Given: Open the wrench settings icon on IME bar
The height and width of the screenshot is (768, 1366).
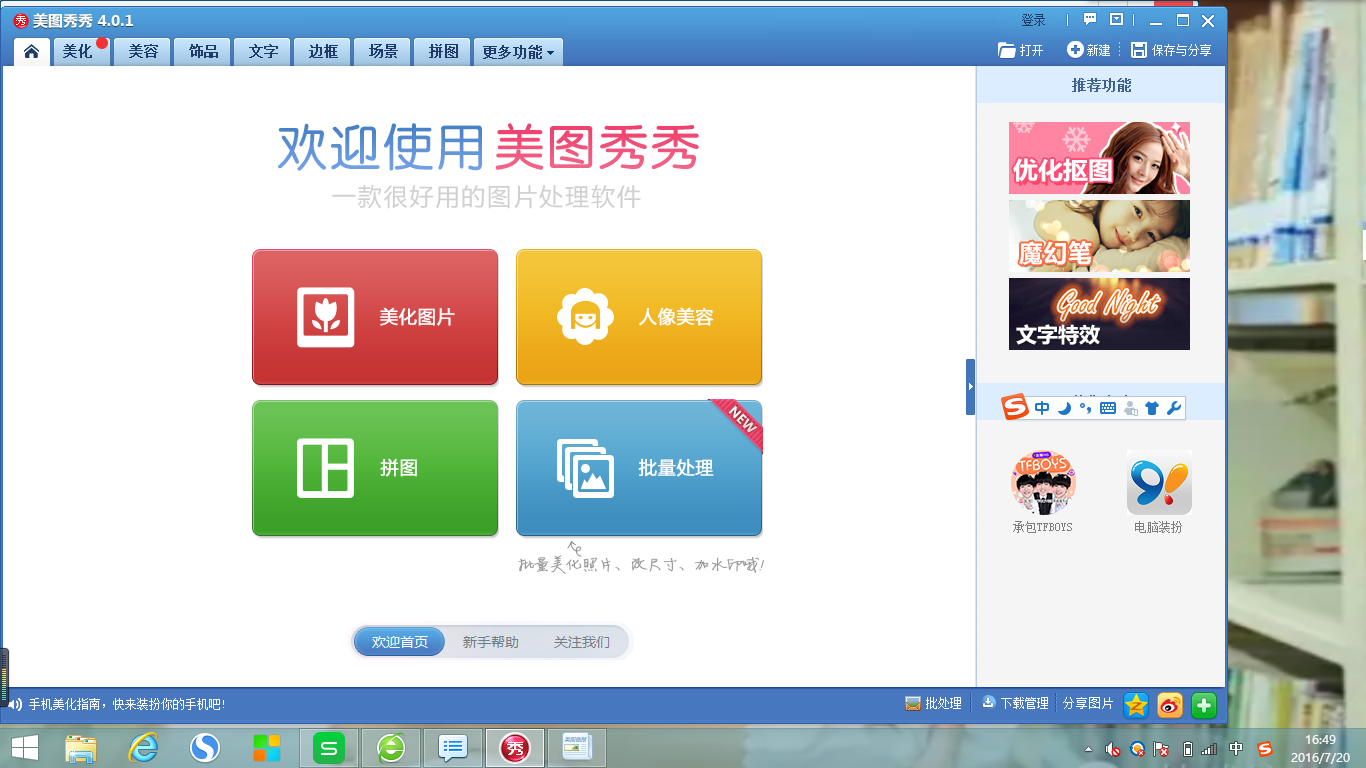Looking at the screenshot, I should 1174,408.
